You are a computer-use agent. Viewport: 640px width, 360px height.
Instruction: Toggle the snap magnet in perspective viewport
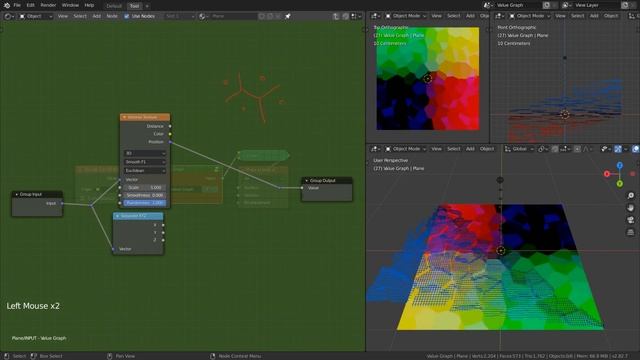click(x=555, y=149)
